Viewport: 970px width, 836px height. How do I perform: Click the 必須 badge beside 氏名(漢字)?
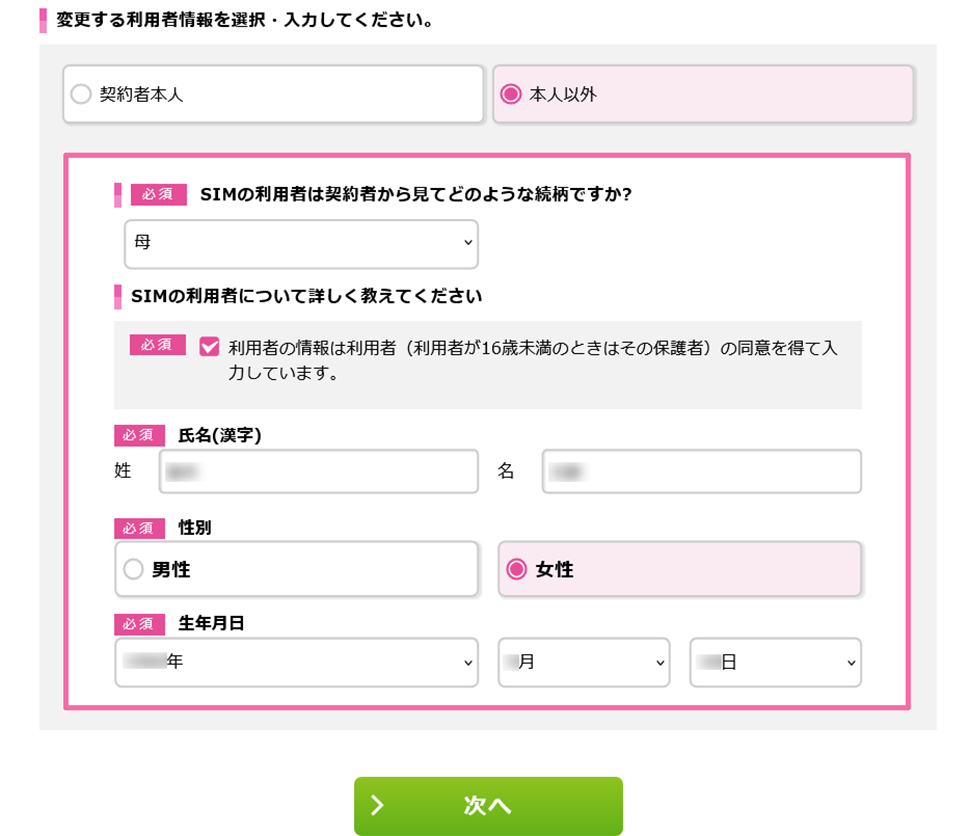(x=139, y=435)
